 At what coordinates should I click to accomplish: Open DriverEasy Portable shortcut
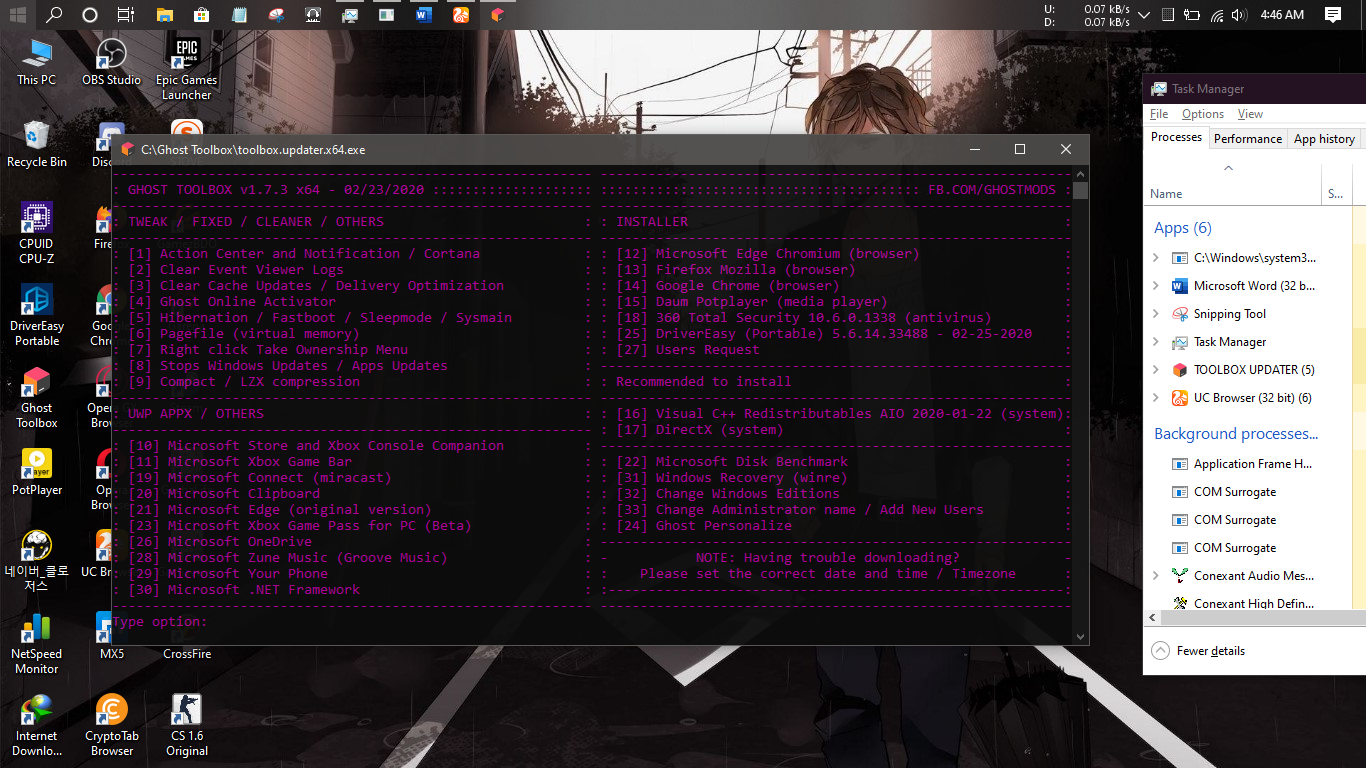click(37, 315)
